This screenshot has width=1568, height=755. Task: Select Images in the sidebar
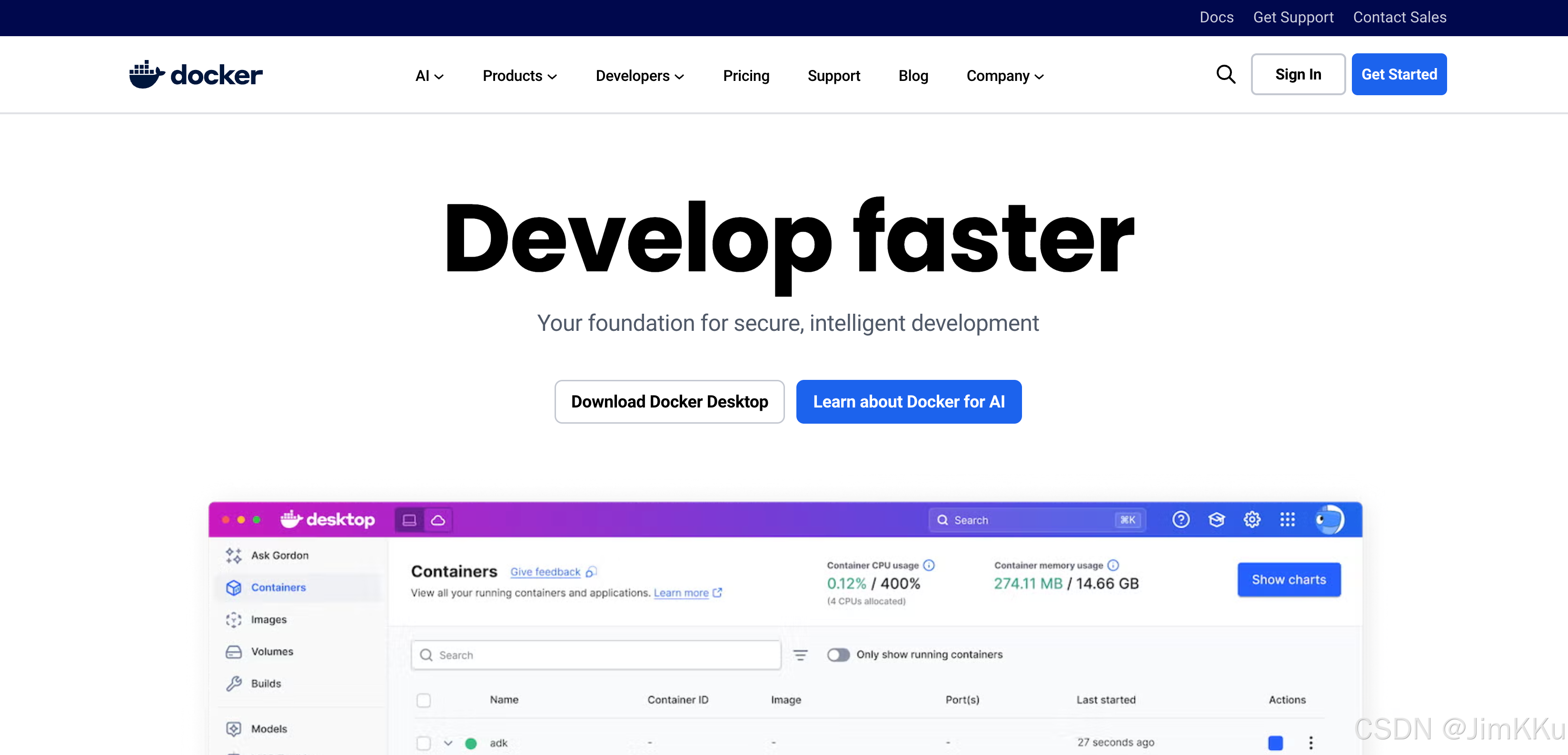(269, 620)
